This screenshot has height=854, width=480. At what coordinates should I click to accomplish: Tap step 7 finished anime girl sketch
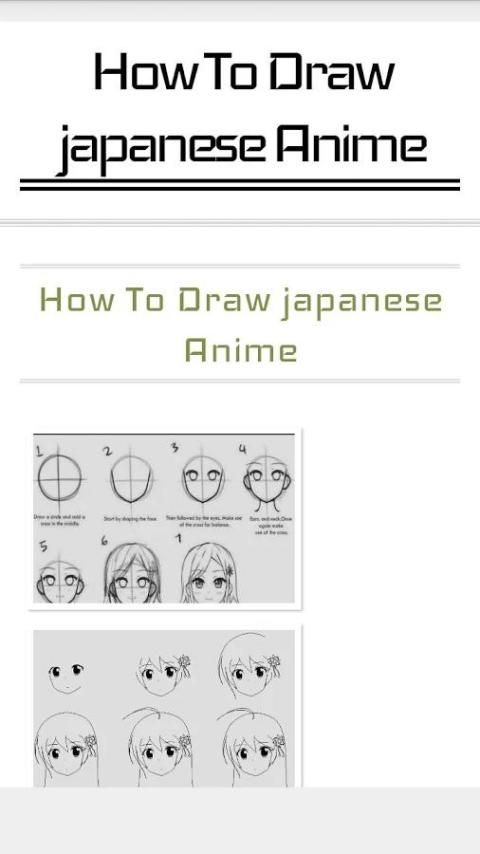click(x=210, y=573)
